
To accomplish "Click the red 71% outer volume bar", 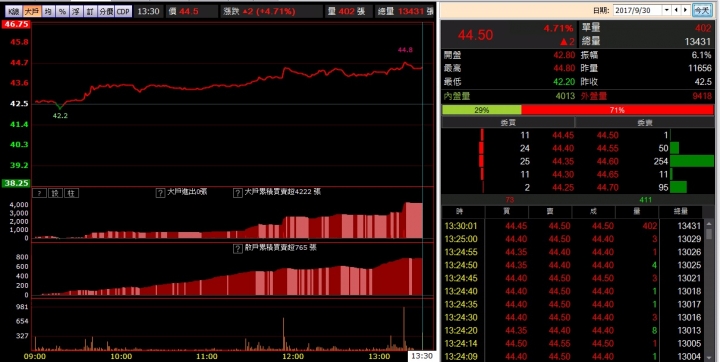I will [618, 110].
